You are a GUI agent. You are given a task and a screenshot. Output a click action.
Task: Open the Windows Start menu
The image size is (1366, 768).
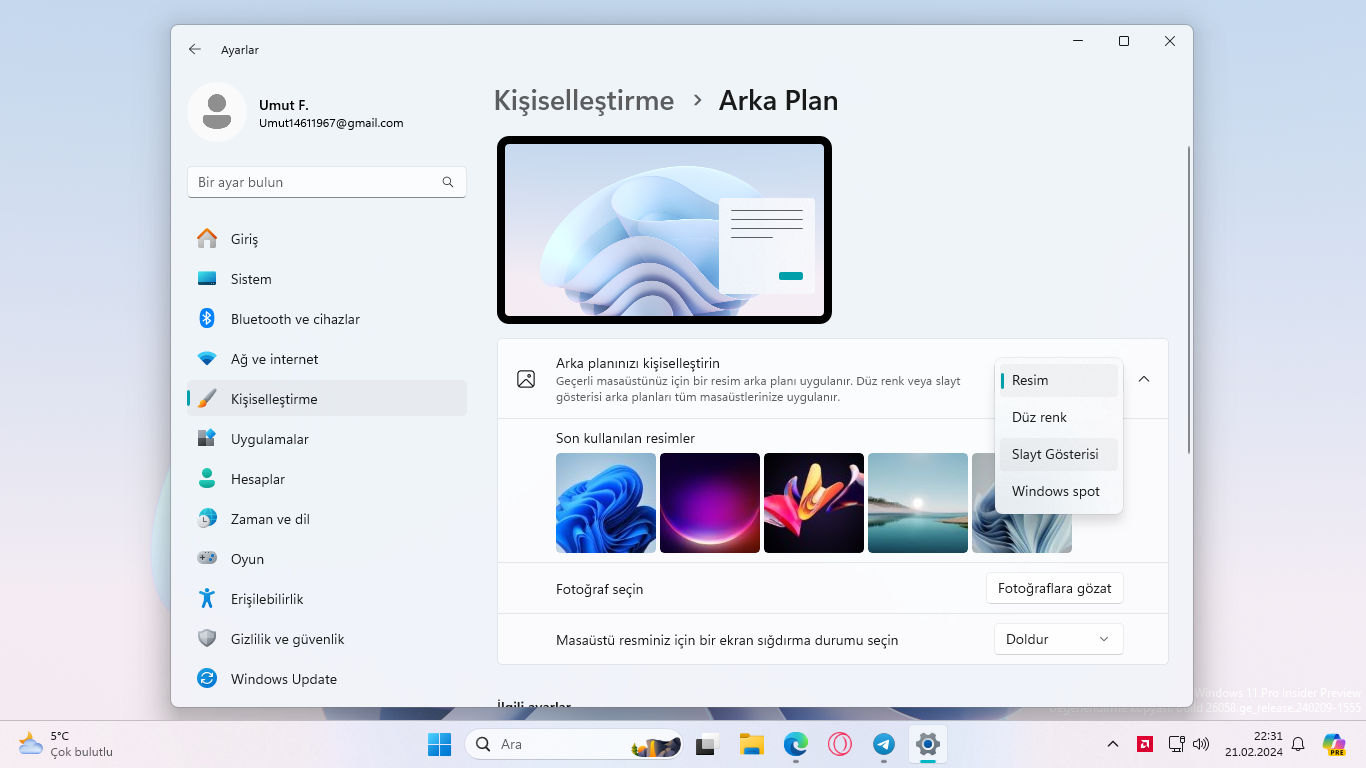tap(439, 744)
